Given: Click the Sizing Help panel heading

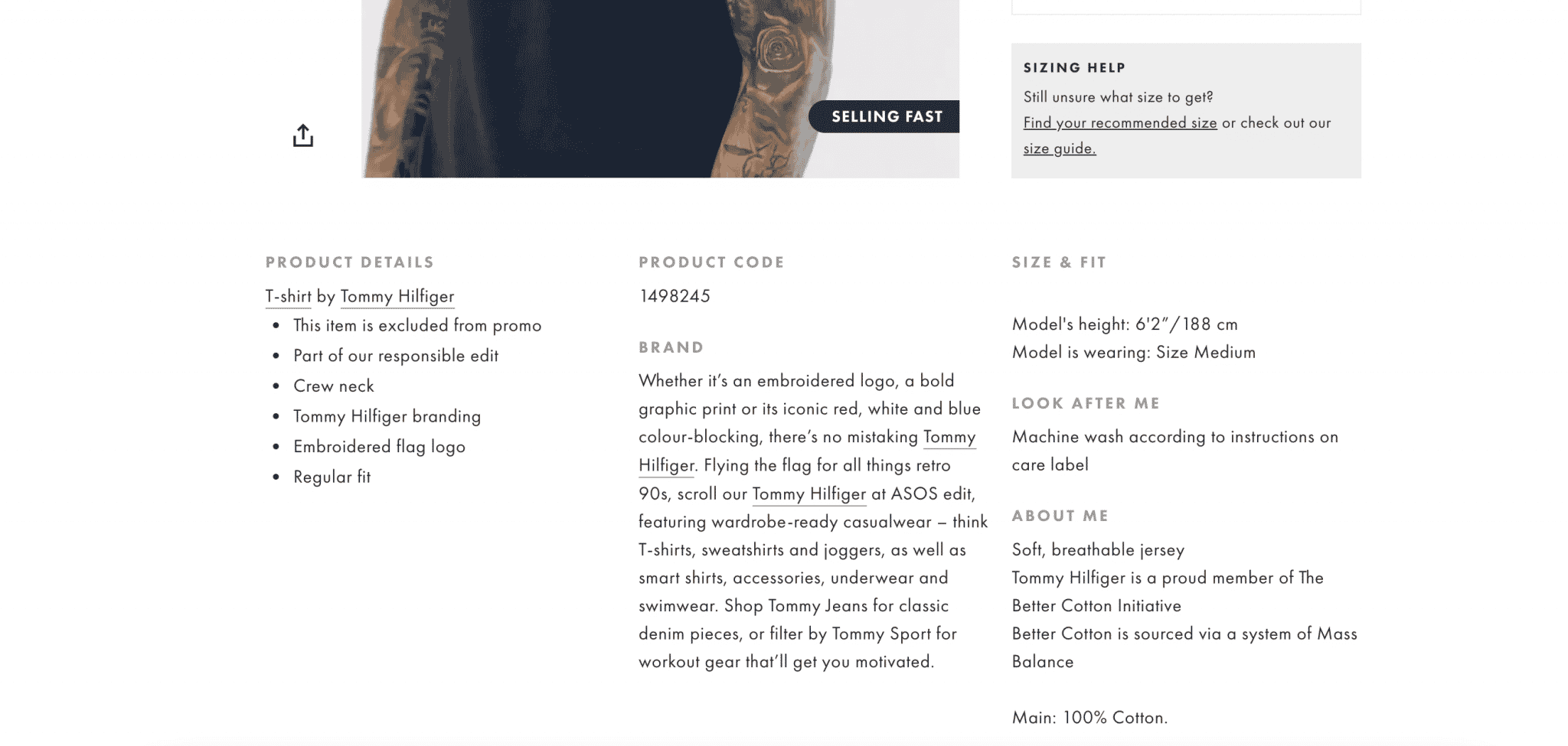Looking at the screenshot, I should point(1073,67).
